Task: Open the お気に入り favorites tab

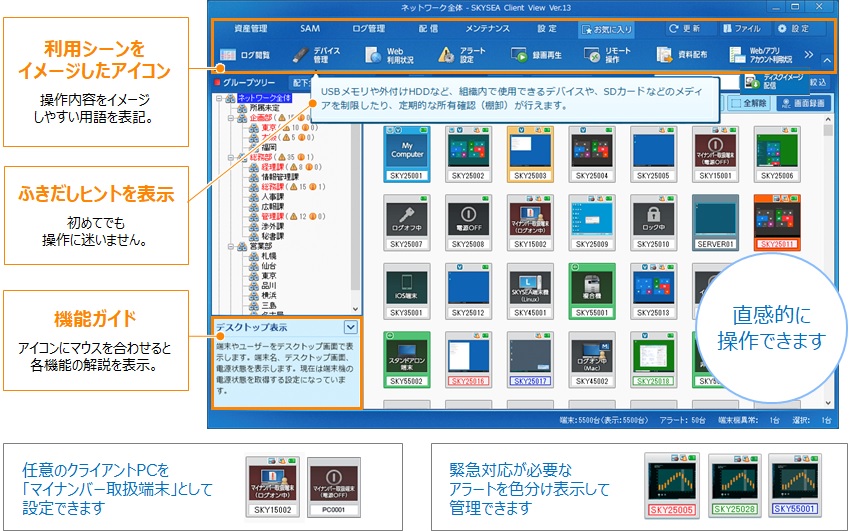Action: 606,30
